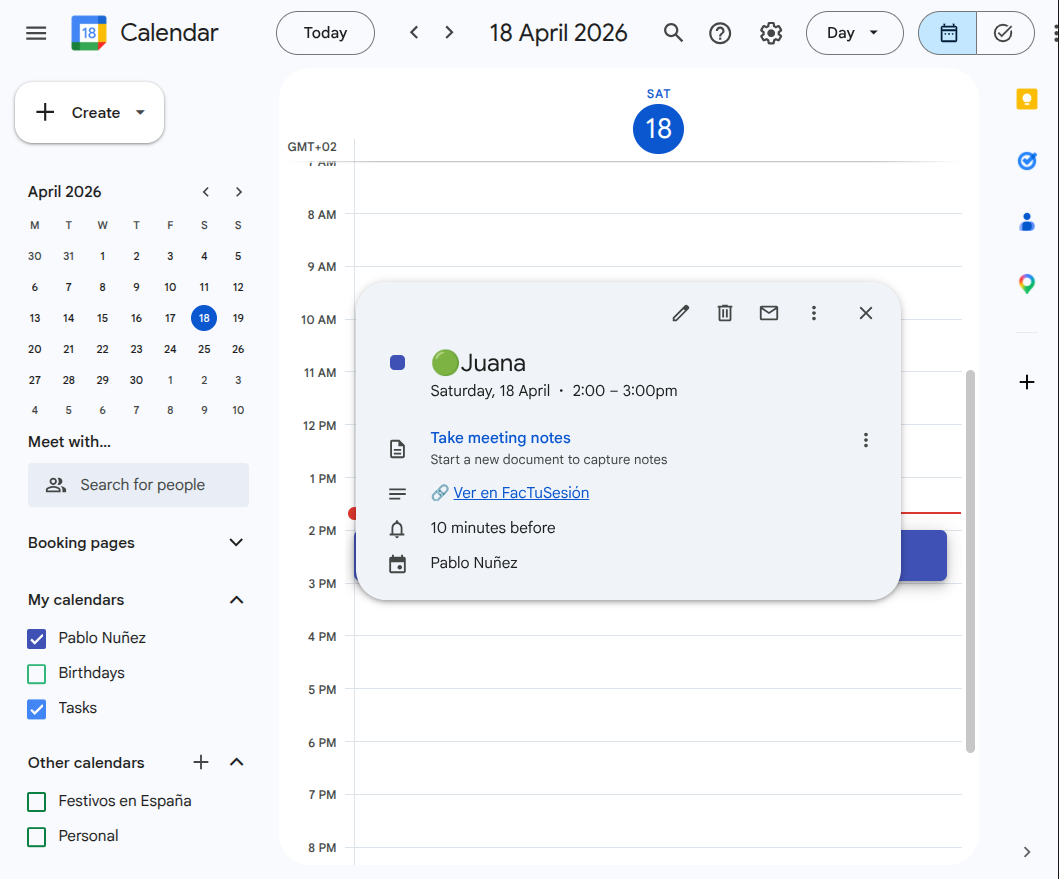Open Google Tasks from the right sidebar
1059x879 pixels.
[x=1027, y=160]
